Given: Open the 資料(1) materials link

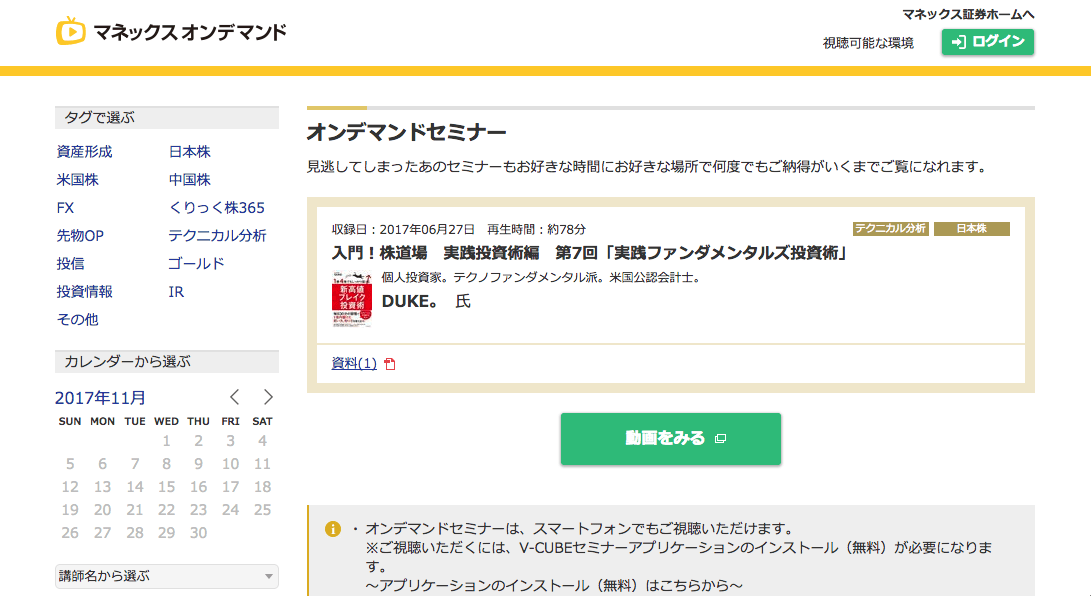Looking at the screenshot, I should click(x=354, y=363).
